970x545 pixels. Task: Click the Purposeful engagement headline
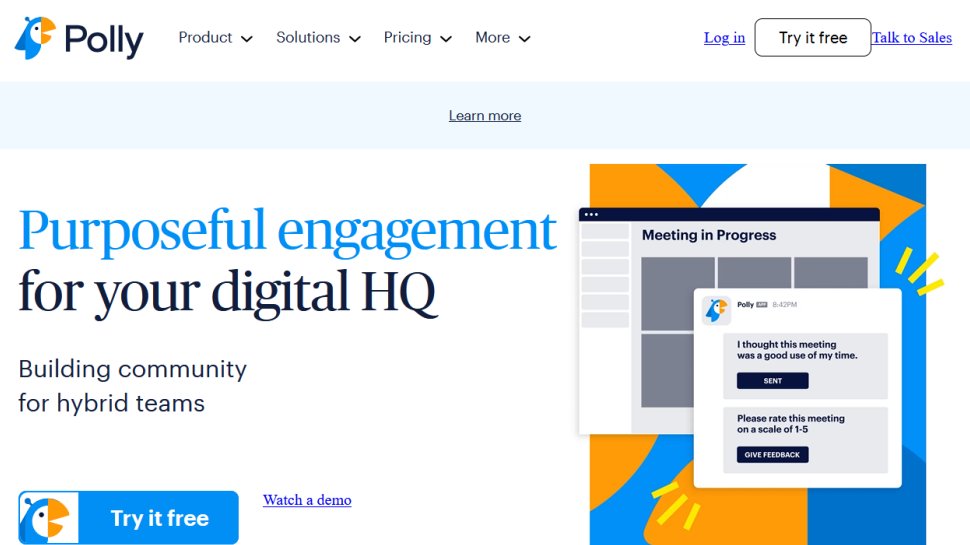pos(288,231)
